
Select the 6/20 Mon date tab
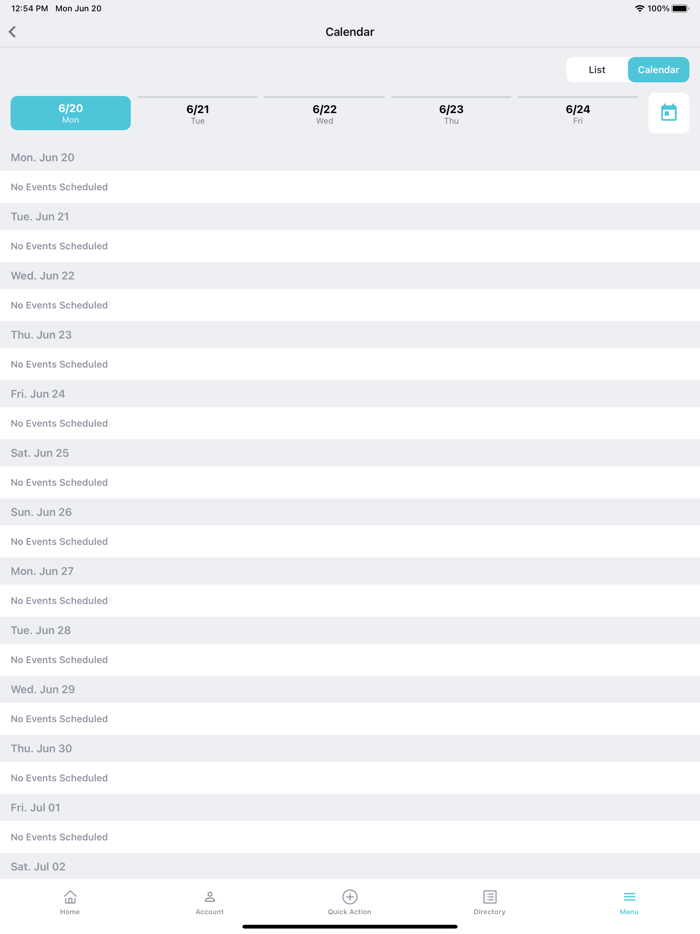tap(70, 113)
